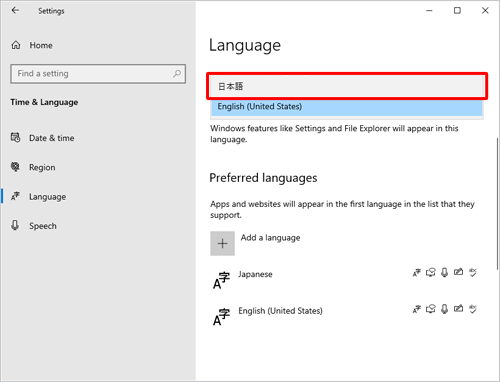Image resolution: width=500 pixels, height=382 pixels.
Task: Click the Region globe icon
Action: tap(15, 167)
